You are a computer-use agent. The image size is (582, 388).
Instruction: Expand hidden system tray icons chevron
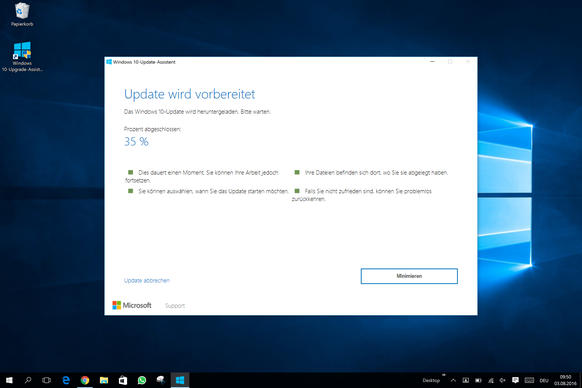coord(453,380)
